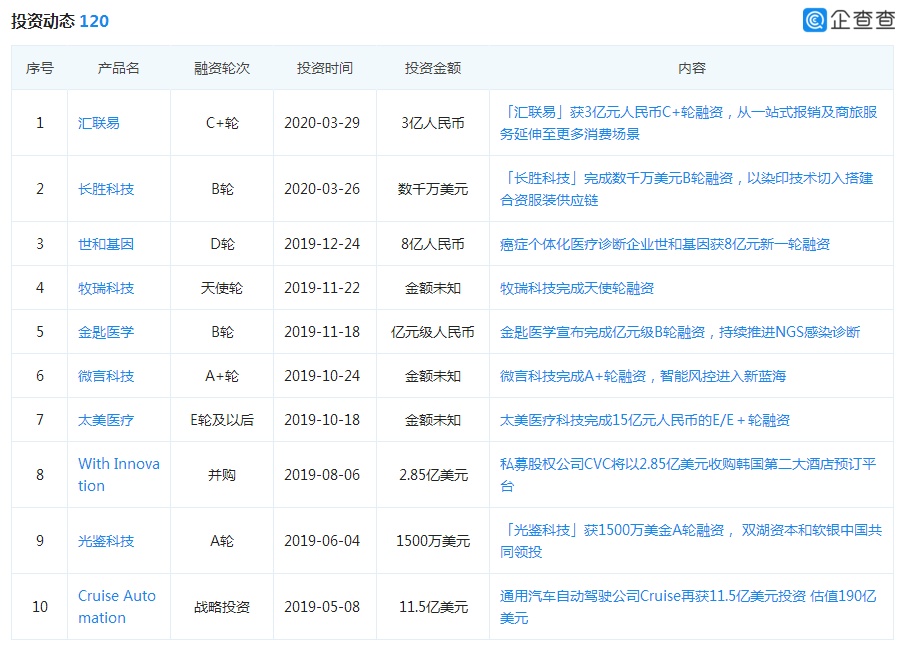
Task: Open the 世和基因 product link
Action: [x=106, y=244]
